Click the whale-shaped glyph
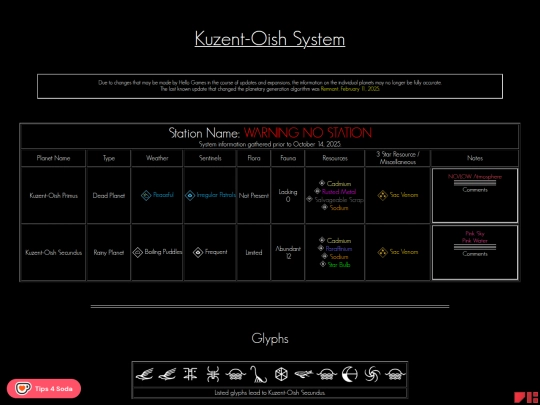This screenshot has height=405, width=540. [x=304, y=373]
